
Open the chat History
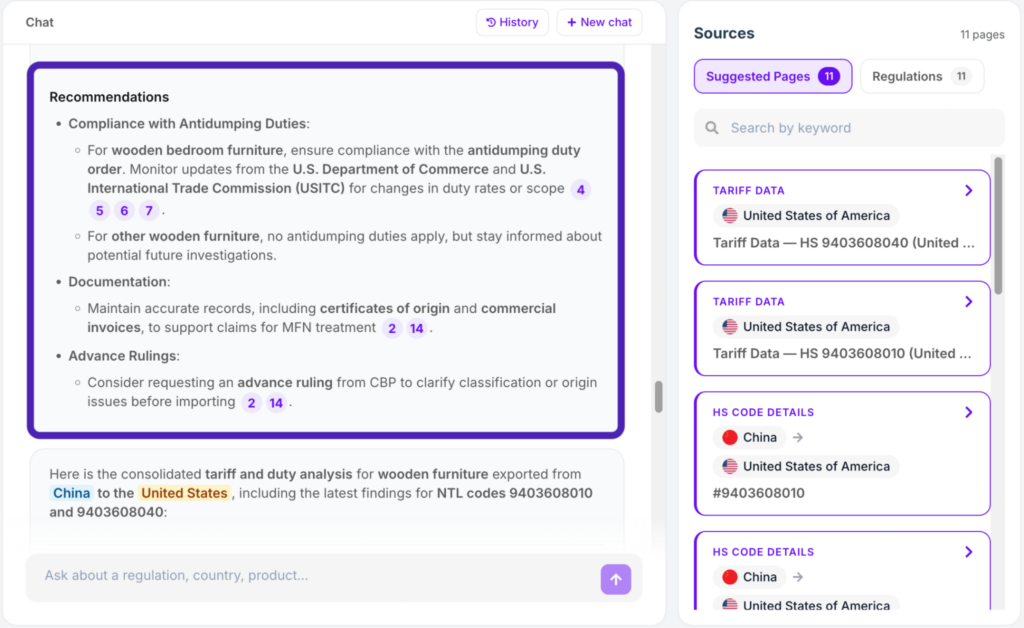coord(512,22)
